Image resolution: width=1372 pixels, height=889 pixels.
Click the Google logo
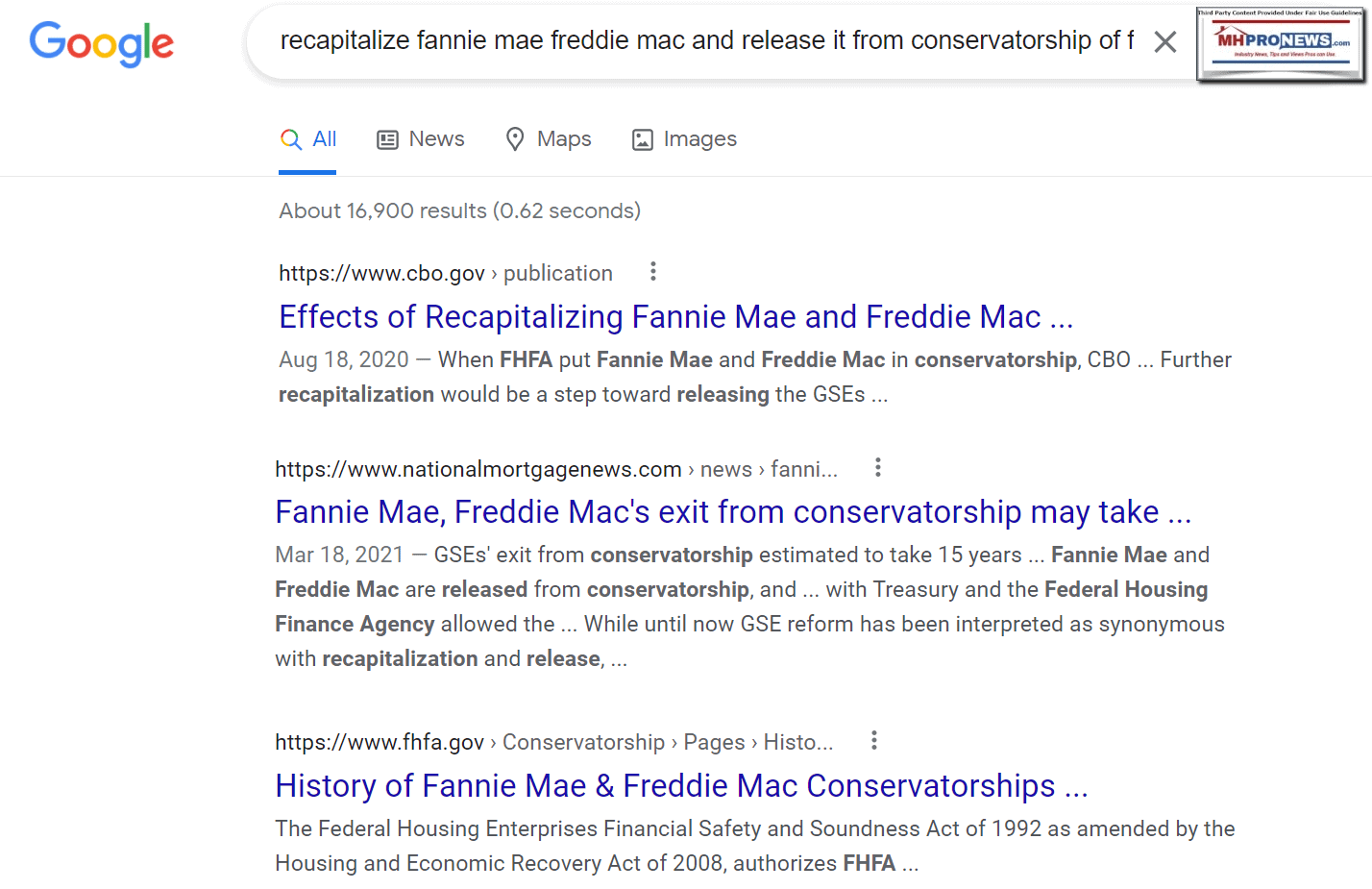click(x=102, y=43)
